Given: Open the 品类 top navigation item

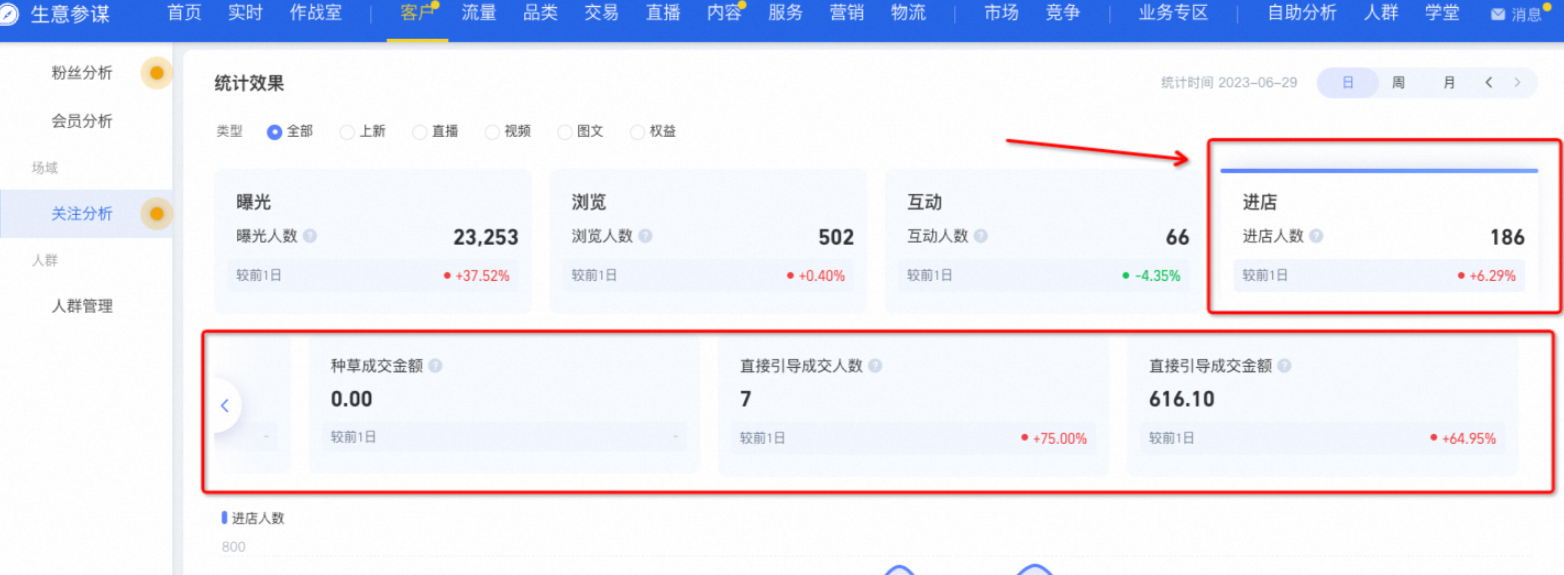Looking at the screenshot, I should 540,14.
